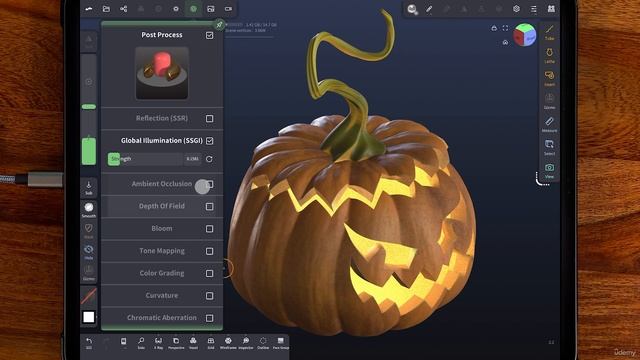
Task: Open the stroke pencil menu
Action: tap(429, 9)
